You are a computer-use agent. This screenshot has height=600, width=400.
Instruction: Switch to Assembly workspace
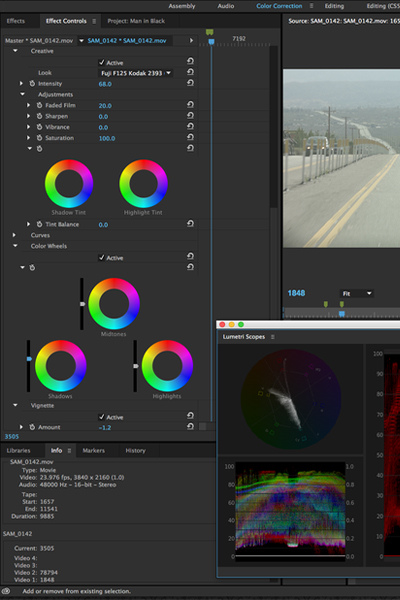tap(182, 6)
